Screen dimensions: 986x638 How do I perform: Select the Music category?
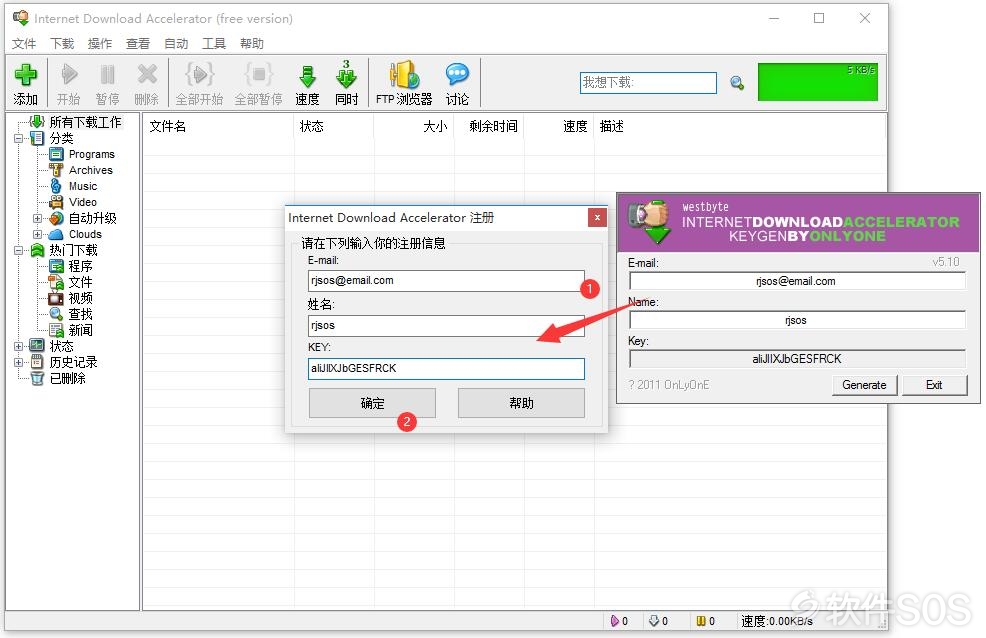point(83,186)
